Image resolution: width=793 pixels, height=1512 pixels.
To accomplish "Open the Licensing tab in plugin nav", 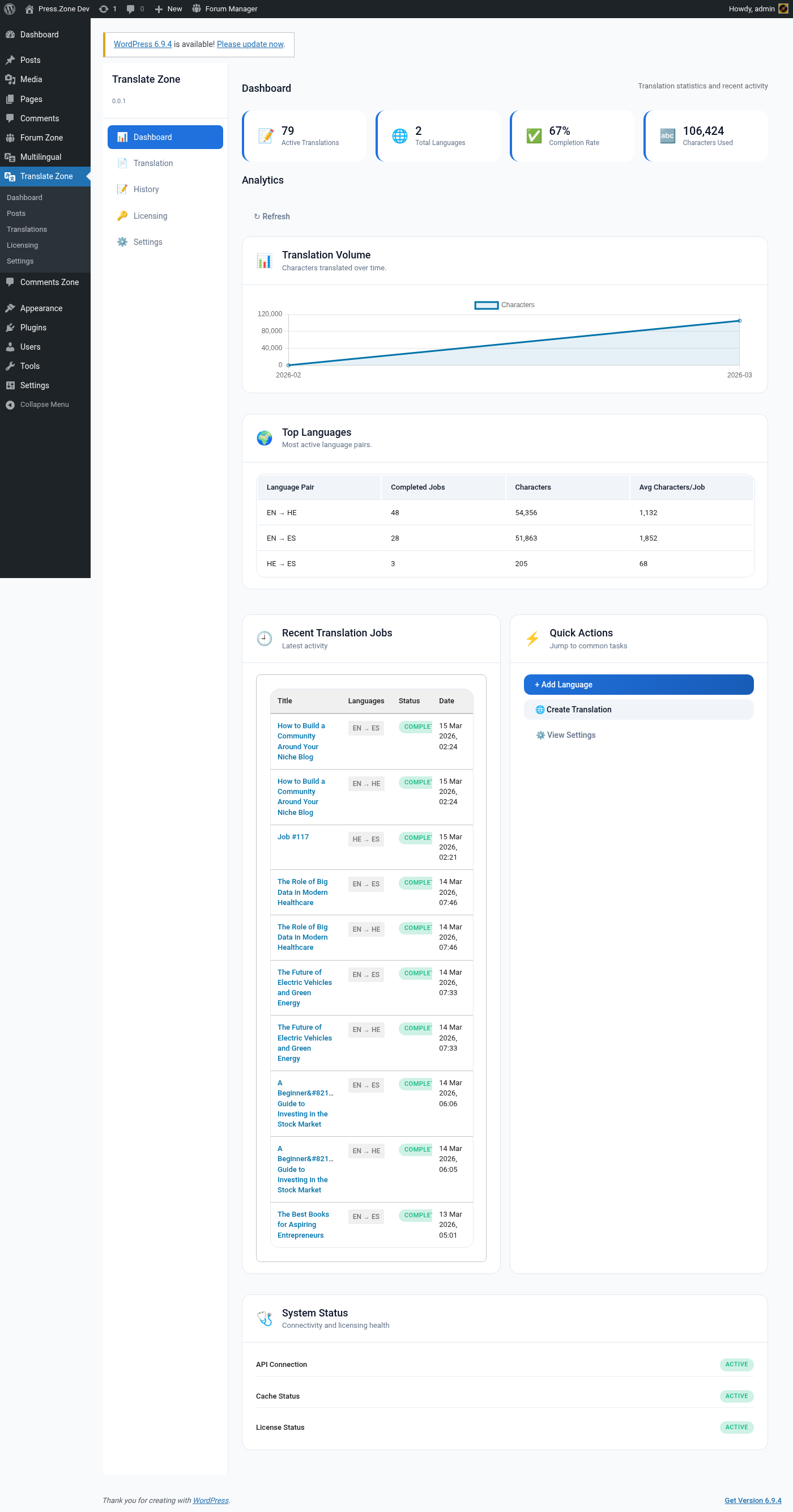I will click(165, 216).
